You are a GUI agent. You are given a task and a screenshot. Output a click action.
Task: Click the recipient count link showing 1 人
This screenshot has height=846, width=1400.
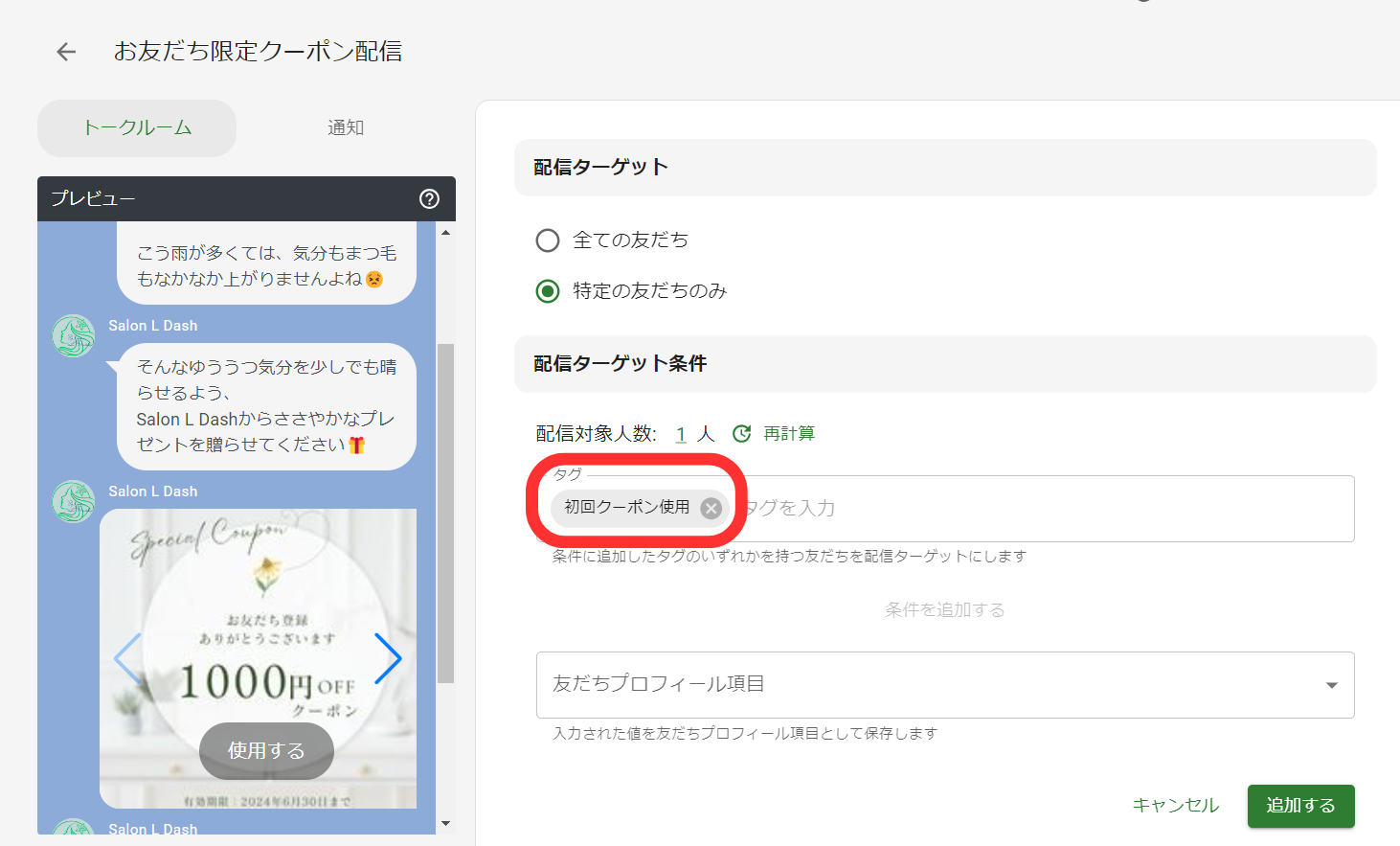[x=680, y=433]
